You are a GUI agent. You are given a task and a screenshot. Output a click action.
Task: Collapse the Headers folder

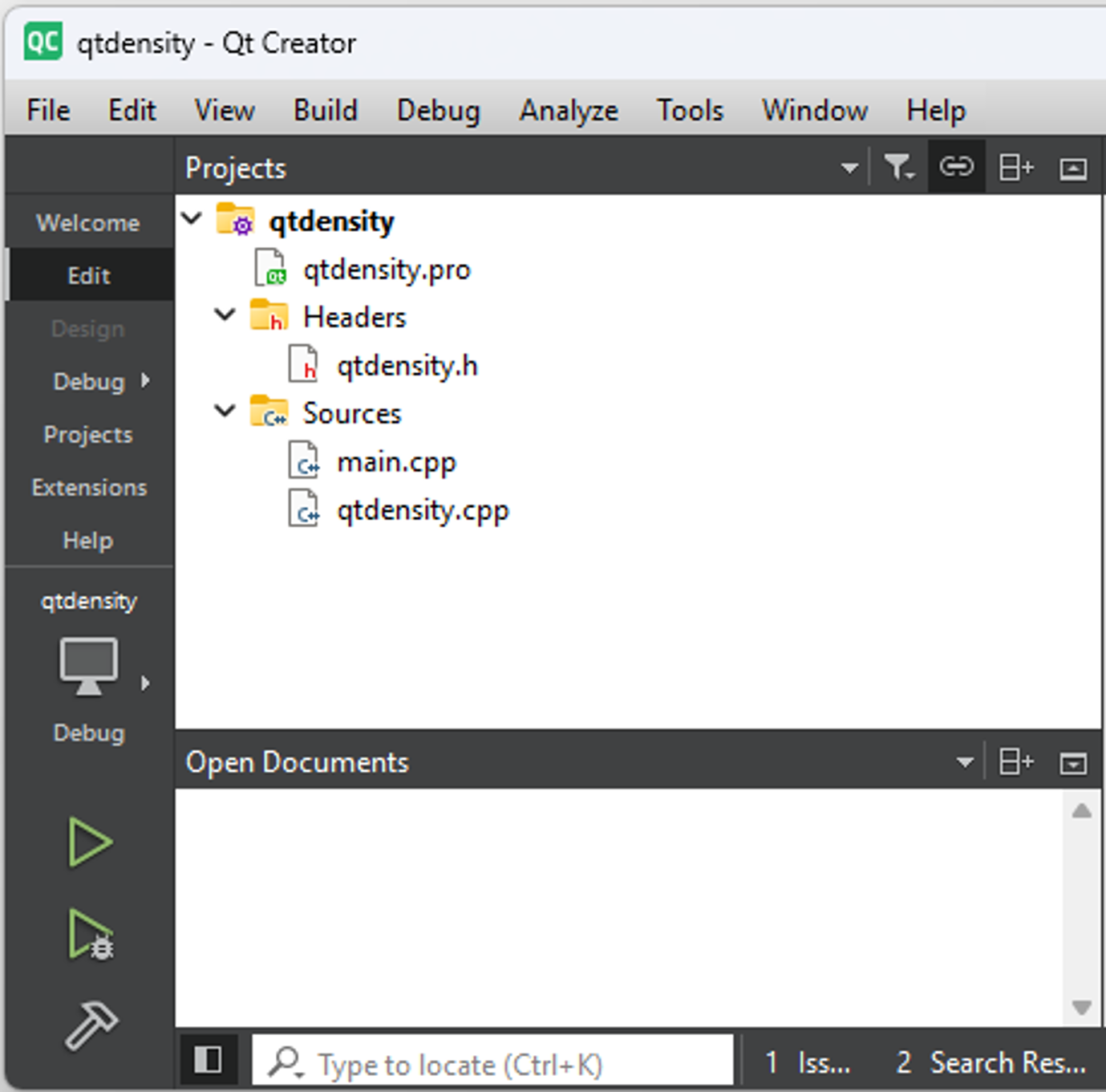tap(224, 315)
